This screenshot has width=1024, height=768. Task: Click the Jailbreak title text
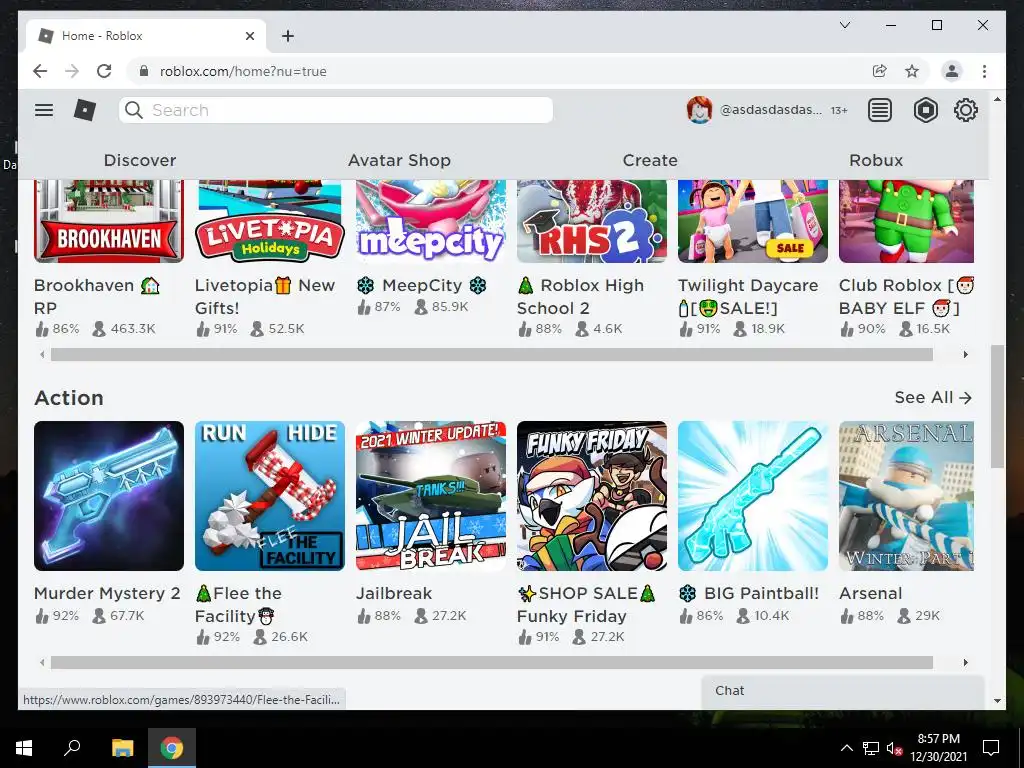click(394, 593)
